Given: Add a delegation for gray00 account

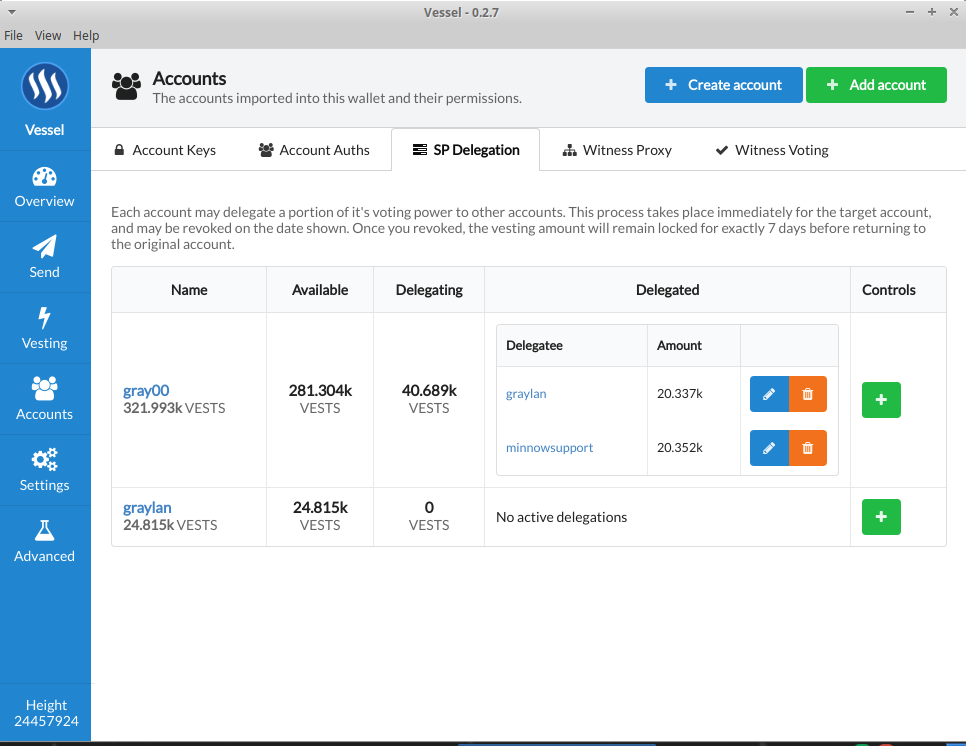Looking at the screenshot, I should coord(881,400).
